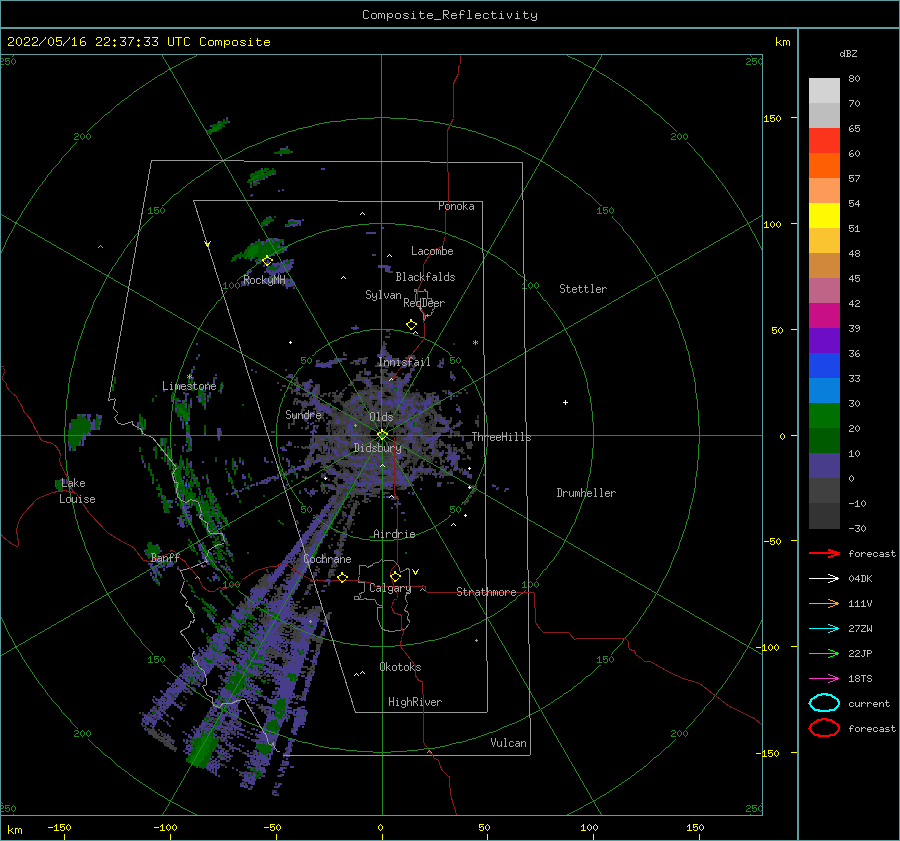
Task: Click the Innisfail town label
Action: [404, 362]
